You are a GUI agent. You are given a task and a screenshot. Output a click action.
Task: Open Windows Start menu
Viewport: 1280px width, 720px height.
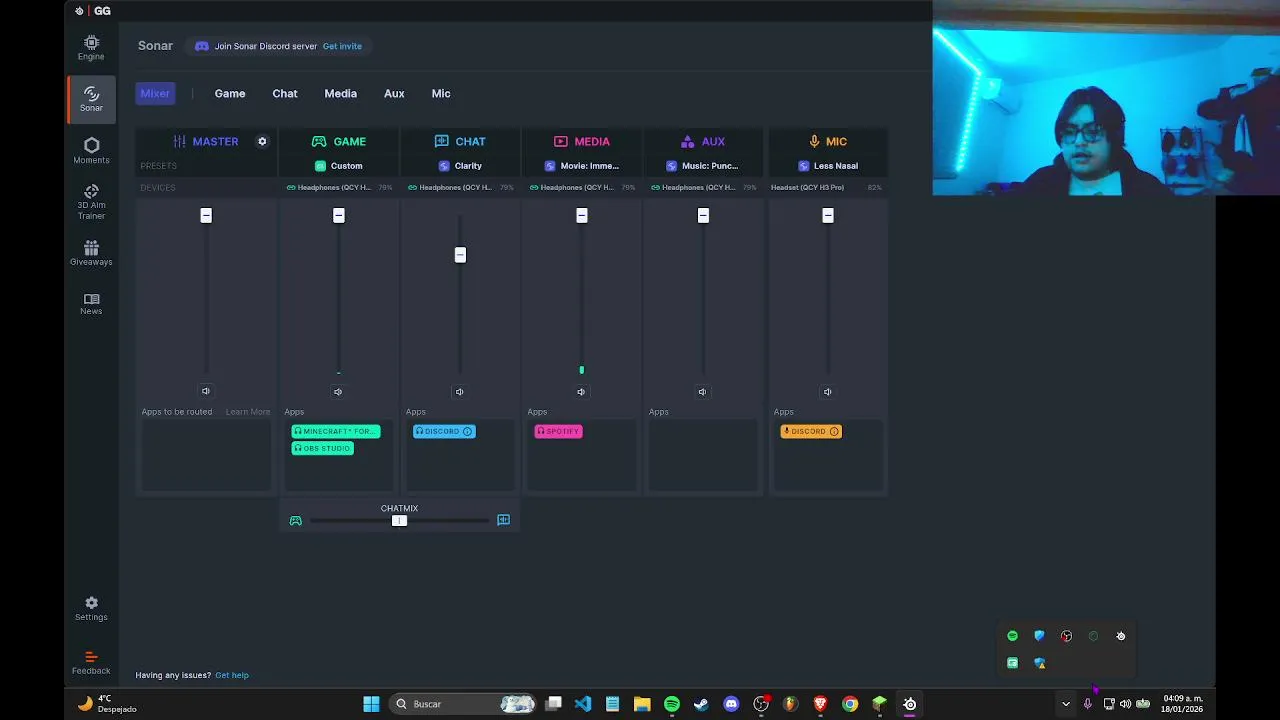[371, 704]
